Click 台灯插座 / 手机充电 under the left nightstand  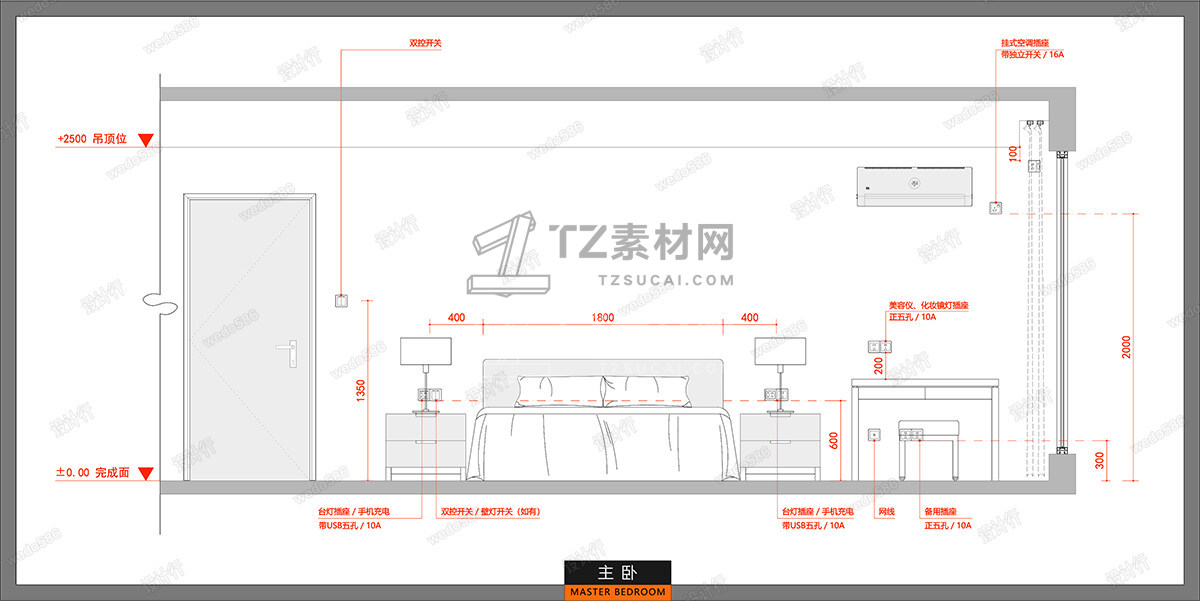pos(354,512)
